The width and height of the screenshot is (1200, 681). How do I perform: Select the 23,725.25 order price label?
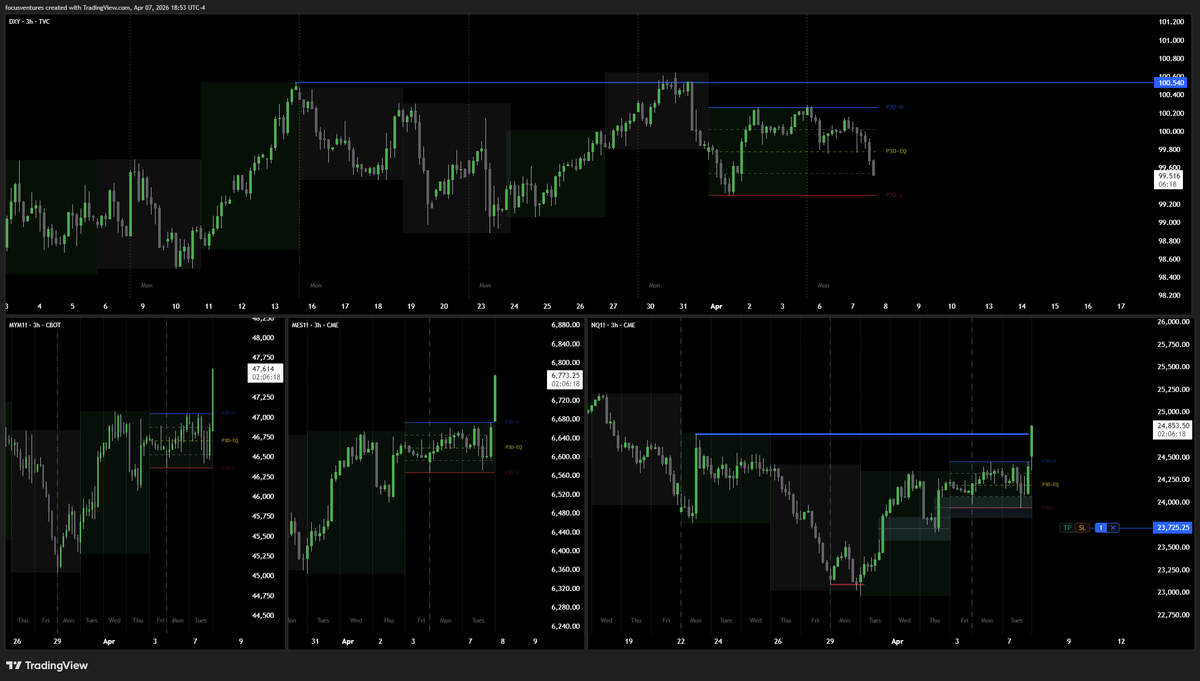point(1171,527)
